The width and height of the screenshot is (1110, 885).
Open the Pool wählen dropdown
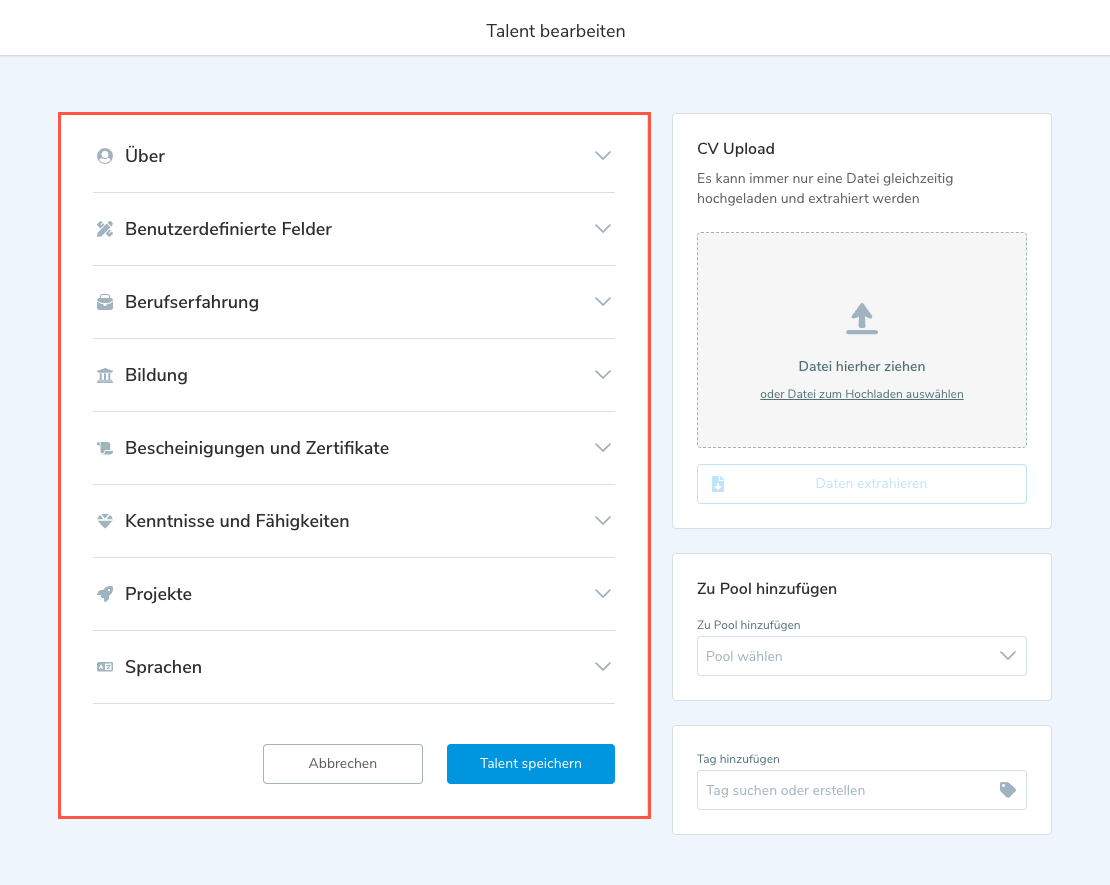[861, 656]
